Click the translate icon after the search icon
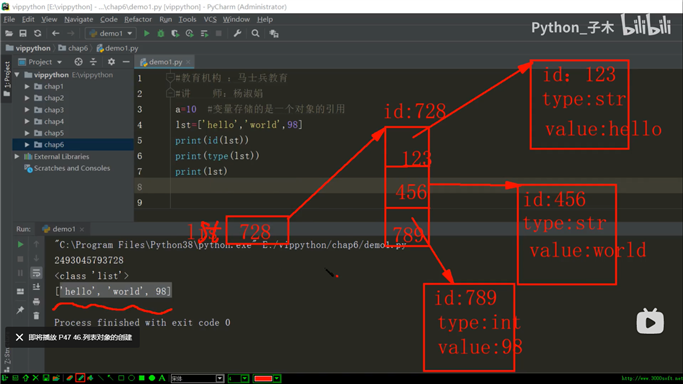Screen dimensions: 683x384 click(274, 34)
